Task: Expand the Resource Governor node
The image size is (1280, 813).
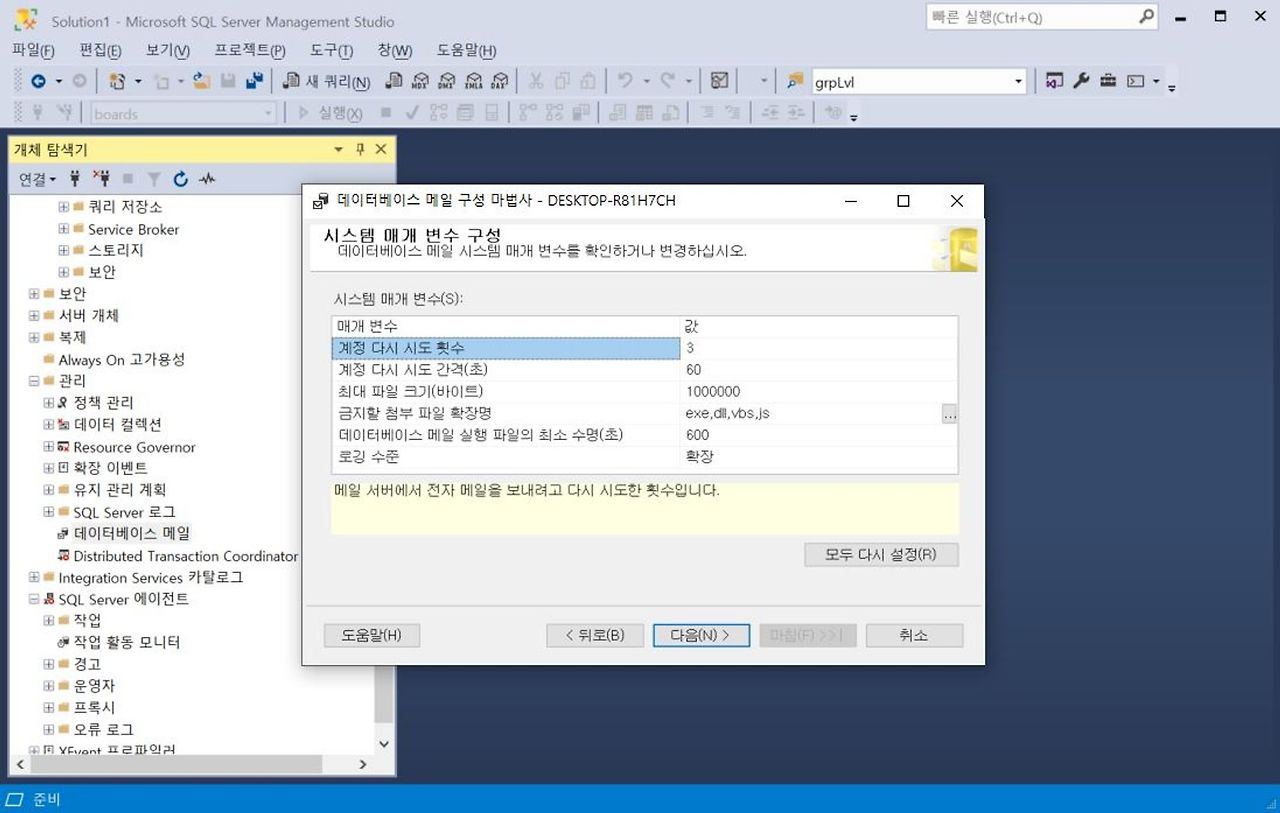Action: (49, 447)
